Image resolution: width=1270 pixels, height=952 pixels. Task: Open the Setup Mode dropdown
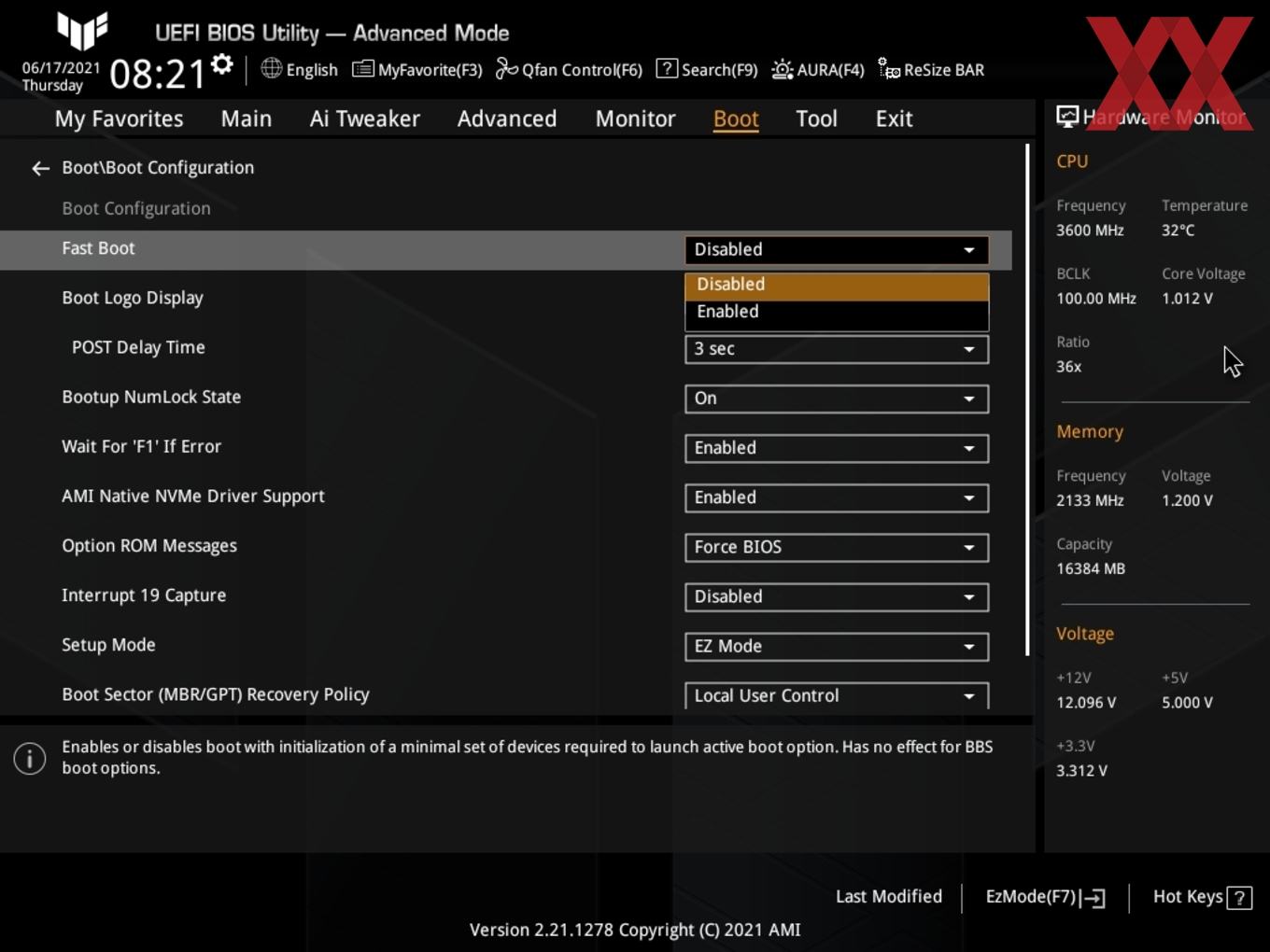point(837,646)
